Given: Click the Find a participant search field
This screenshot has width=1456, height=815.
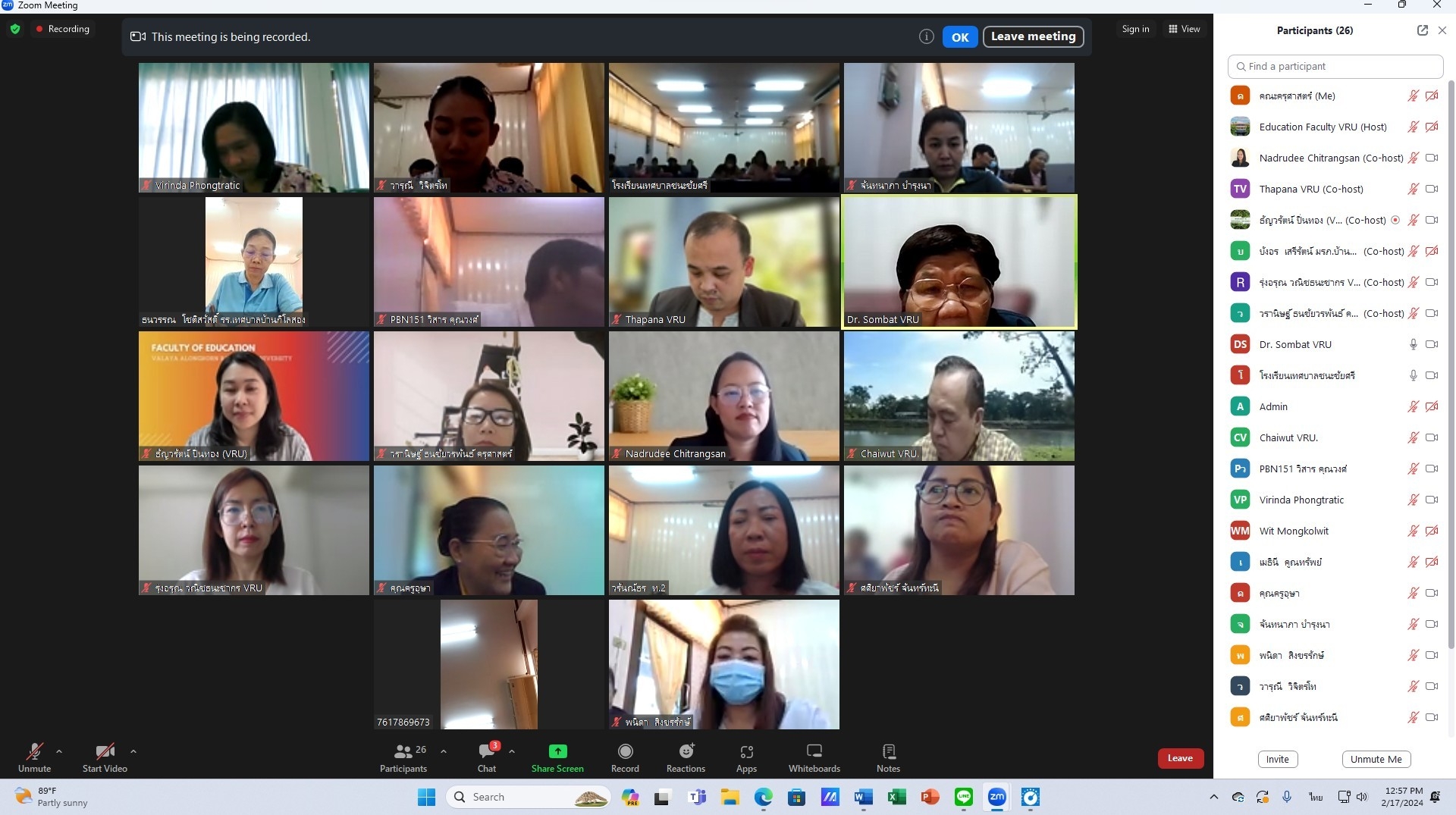Looking at the screenshot, I should (x=1335, y=67).
